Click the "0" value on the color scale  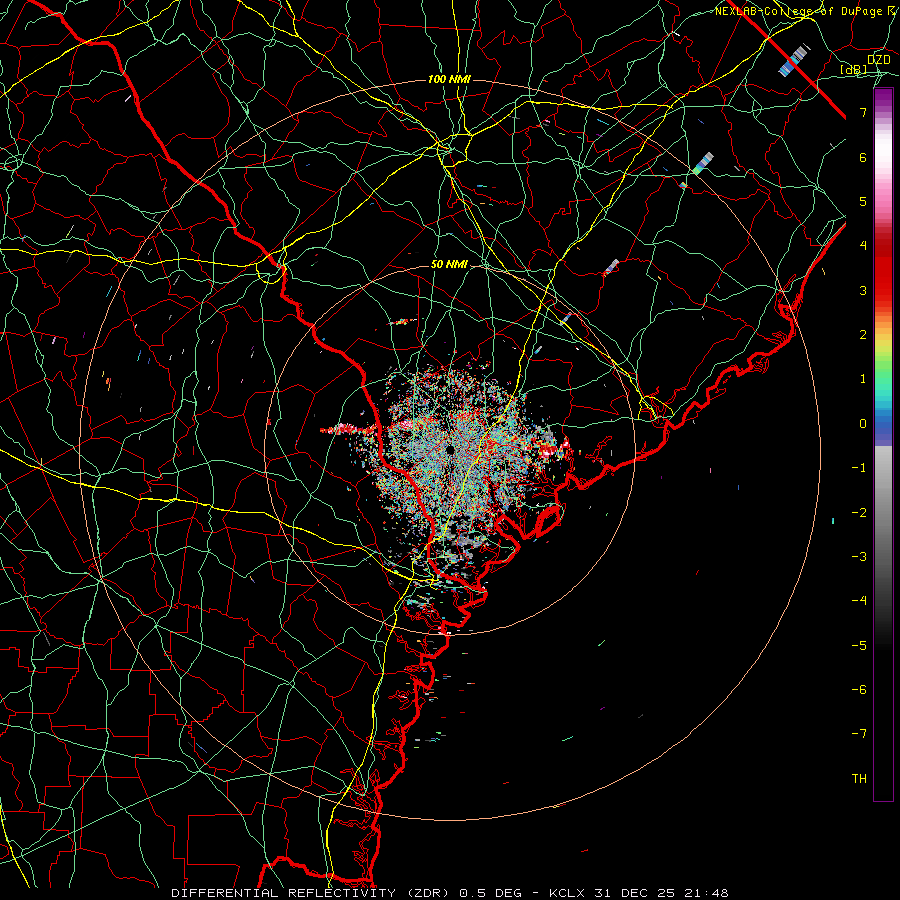[863, 423]
